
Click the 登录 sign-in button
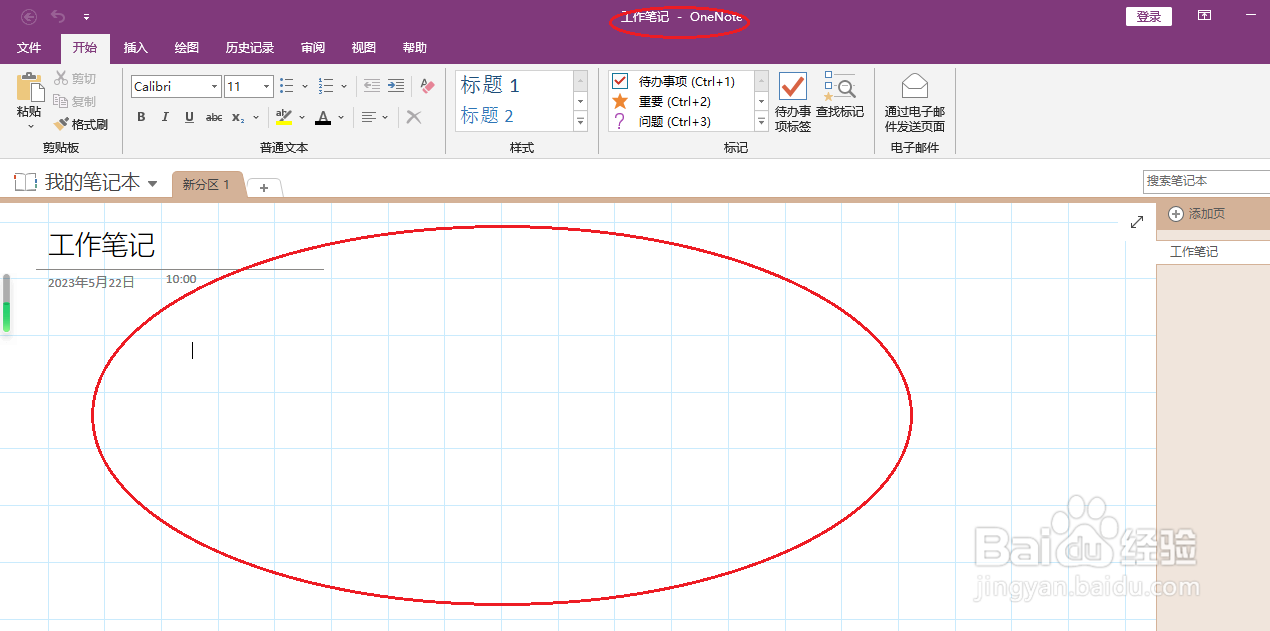[1149, 16]
